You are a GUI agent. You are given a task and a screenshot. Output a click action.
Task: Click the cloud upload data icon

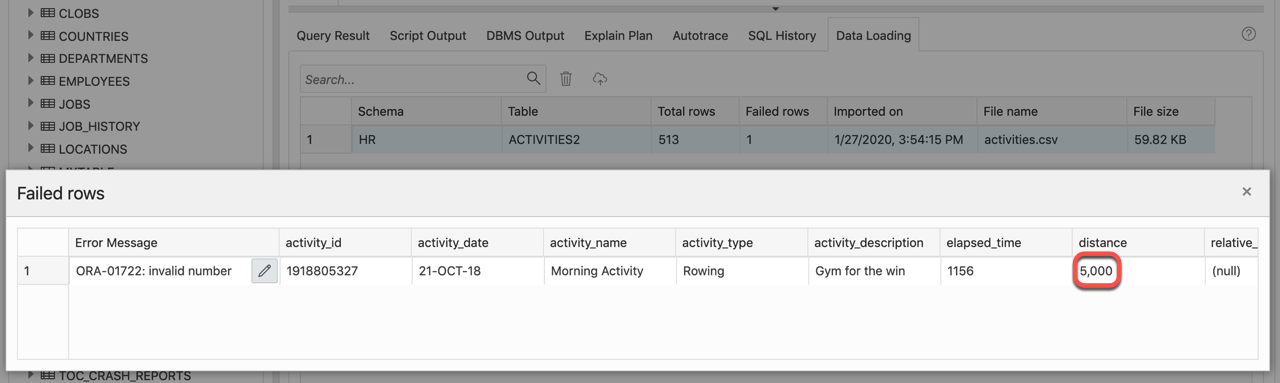600,78
